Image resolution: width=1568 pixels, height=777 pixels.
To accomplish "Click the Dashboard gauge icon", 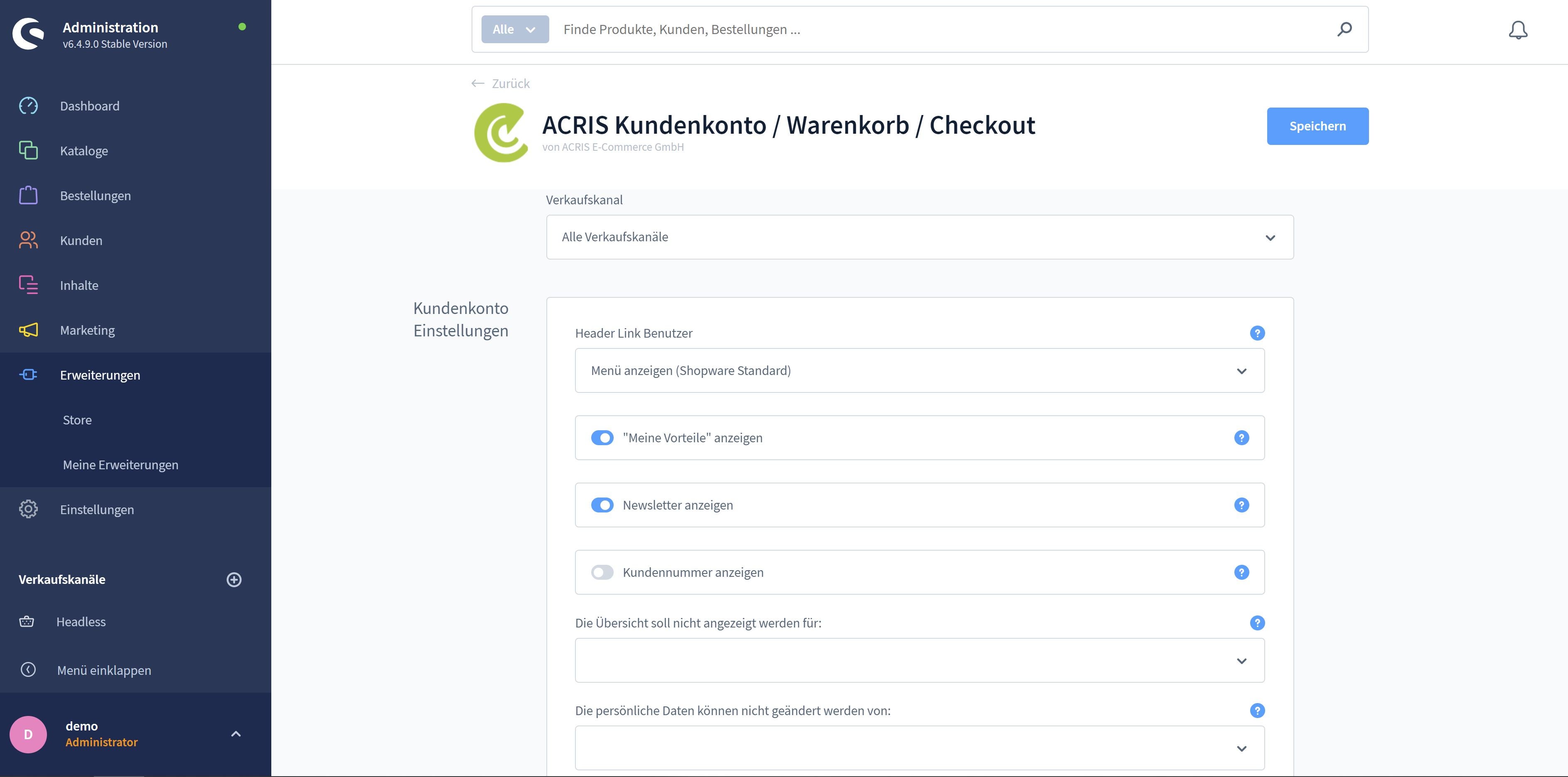I will (28, 106).
